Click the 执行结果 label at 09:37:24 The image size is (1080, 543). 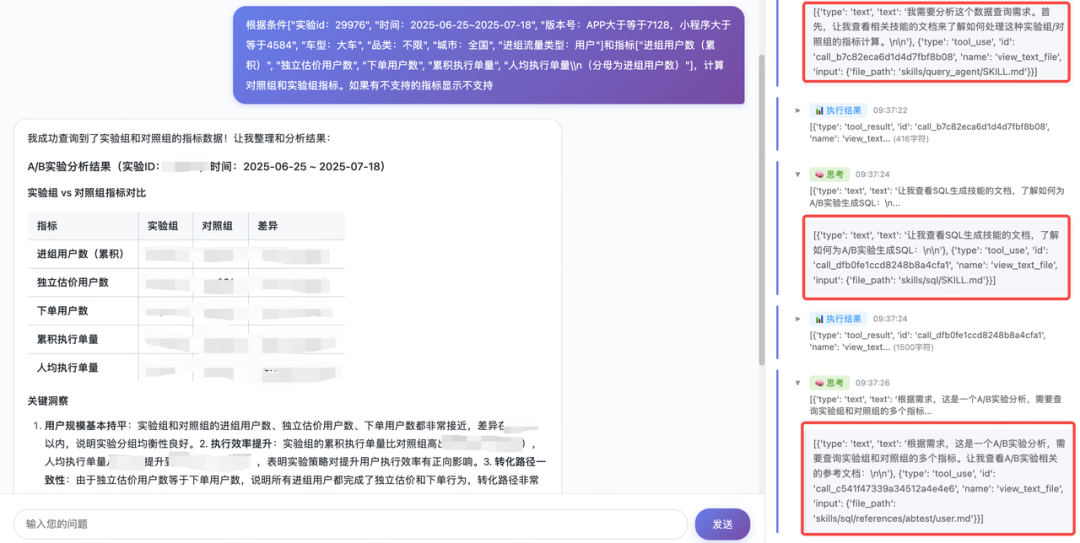[844, 319]
